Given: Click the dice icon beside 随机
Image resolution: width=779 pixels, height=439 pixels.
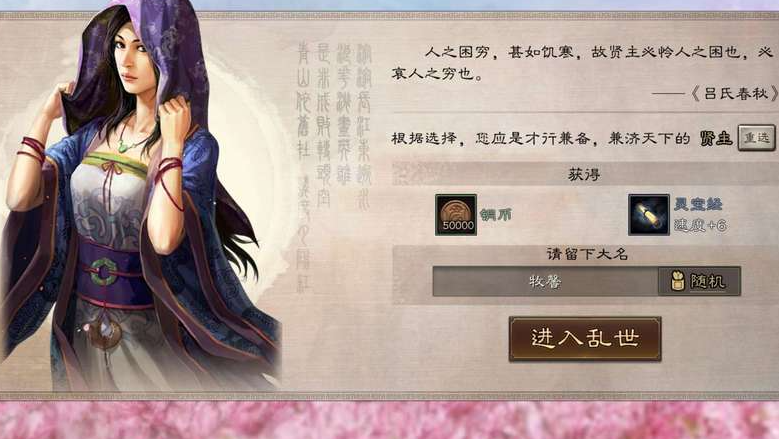Looking at the screenshot, I should [x=677, y=281].
